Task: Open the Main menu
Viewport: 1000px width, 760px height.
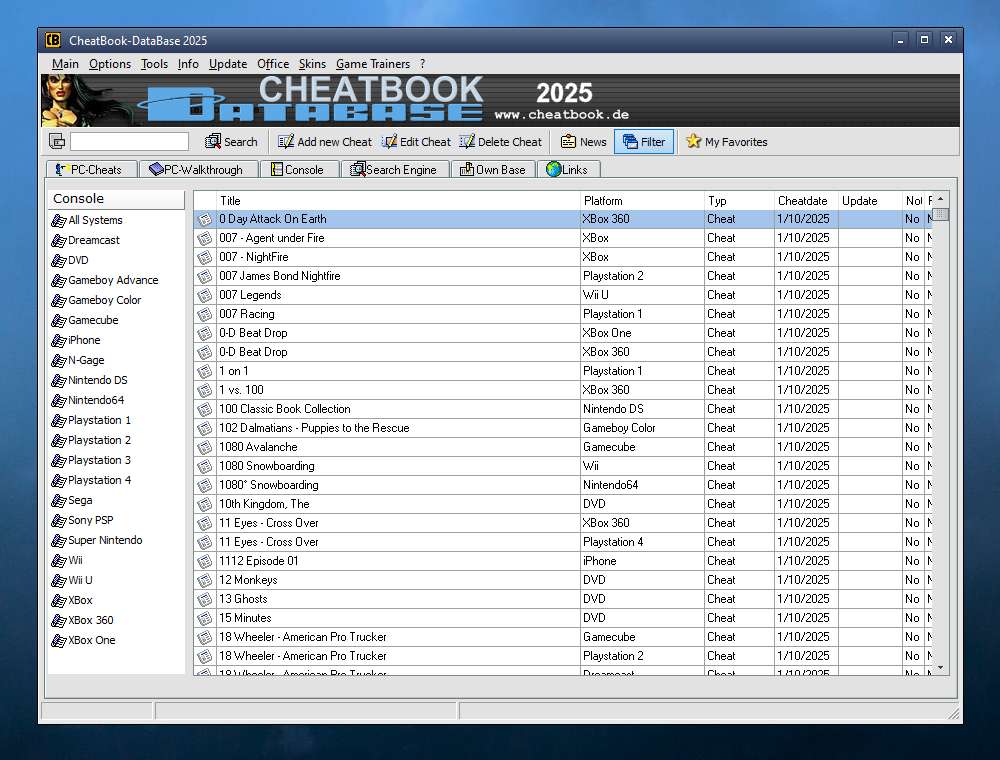Action: click(x=65, y=64)
